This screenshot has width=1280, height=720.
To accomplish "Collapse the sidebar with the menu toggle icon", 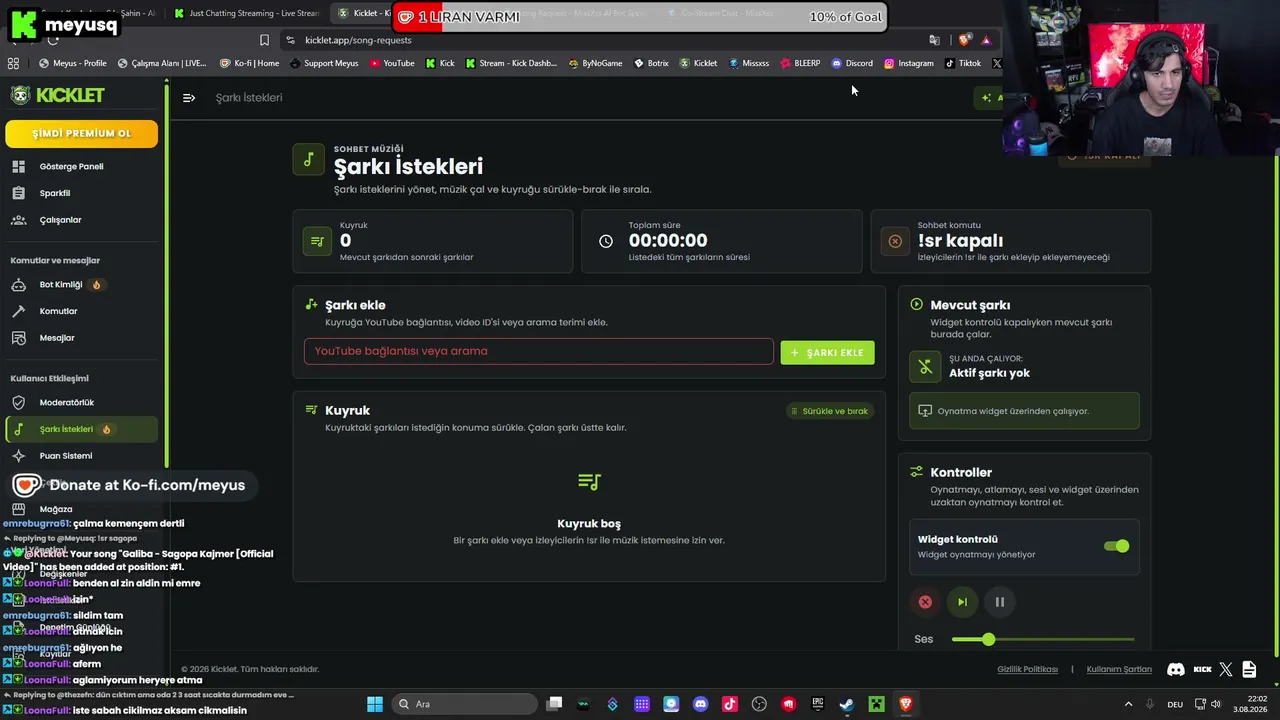I will [x=189, y=98].
